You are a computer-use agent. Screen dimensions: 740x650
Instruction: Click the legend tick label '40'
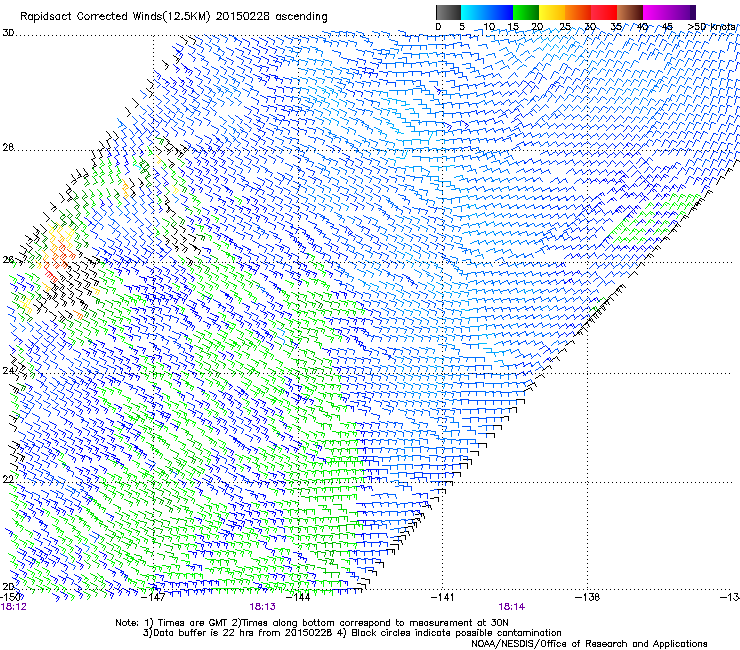(642, 27)
